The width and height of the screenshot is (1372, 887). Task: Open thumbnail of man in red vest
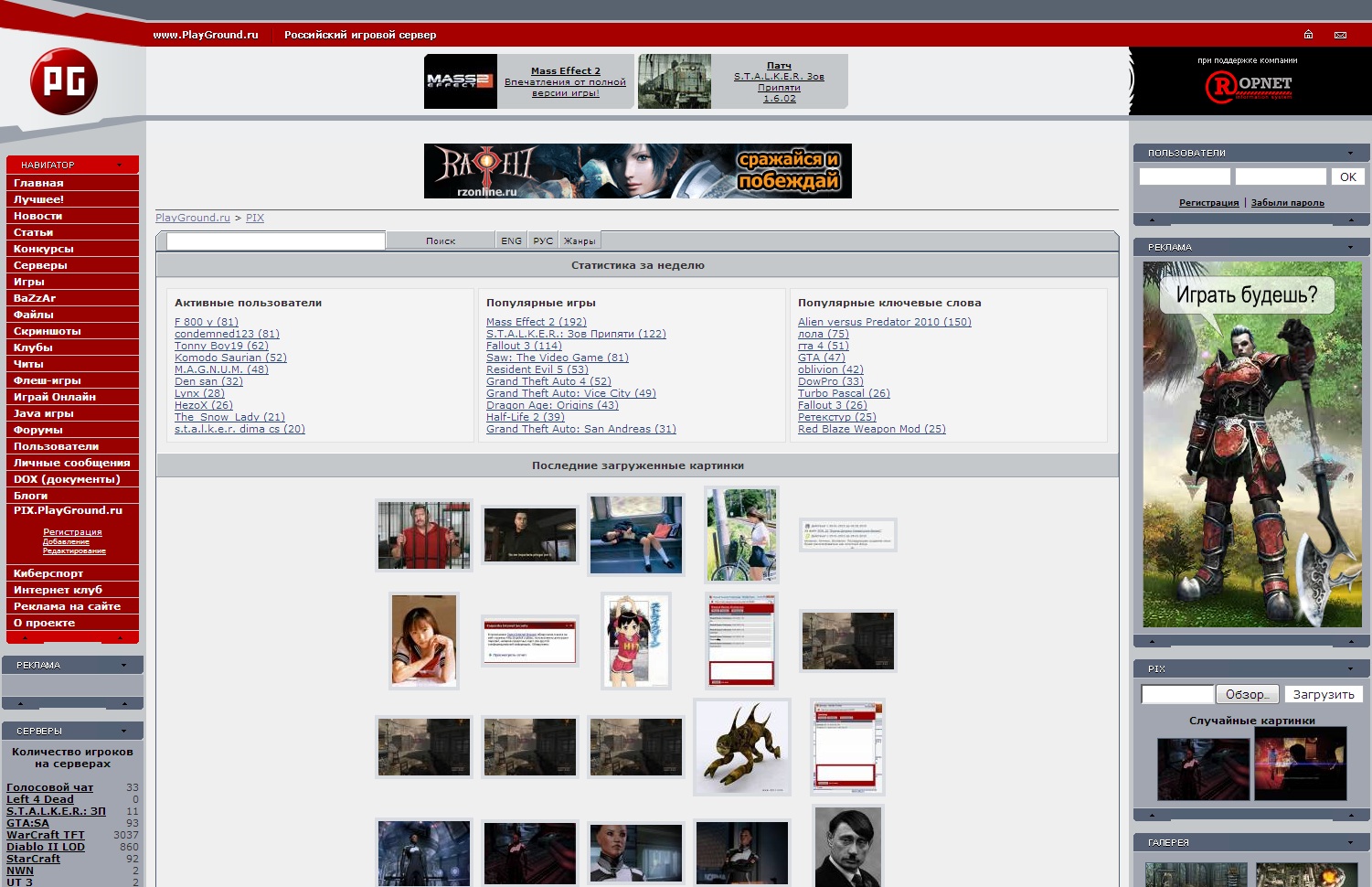pyautogui.click(x=424, y=535)
